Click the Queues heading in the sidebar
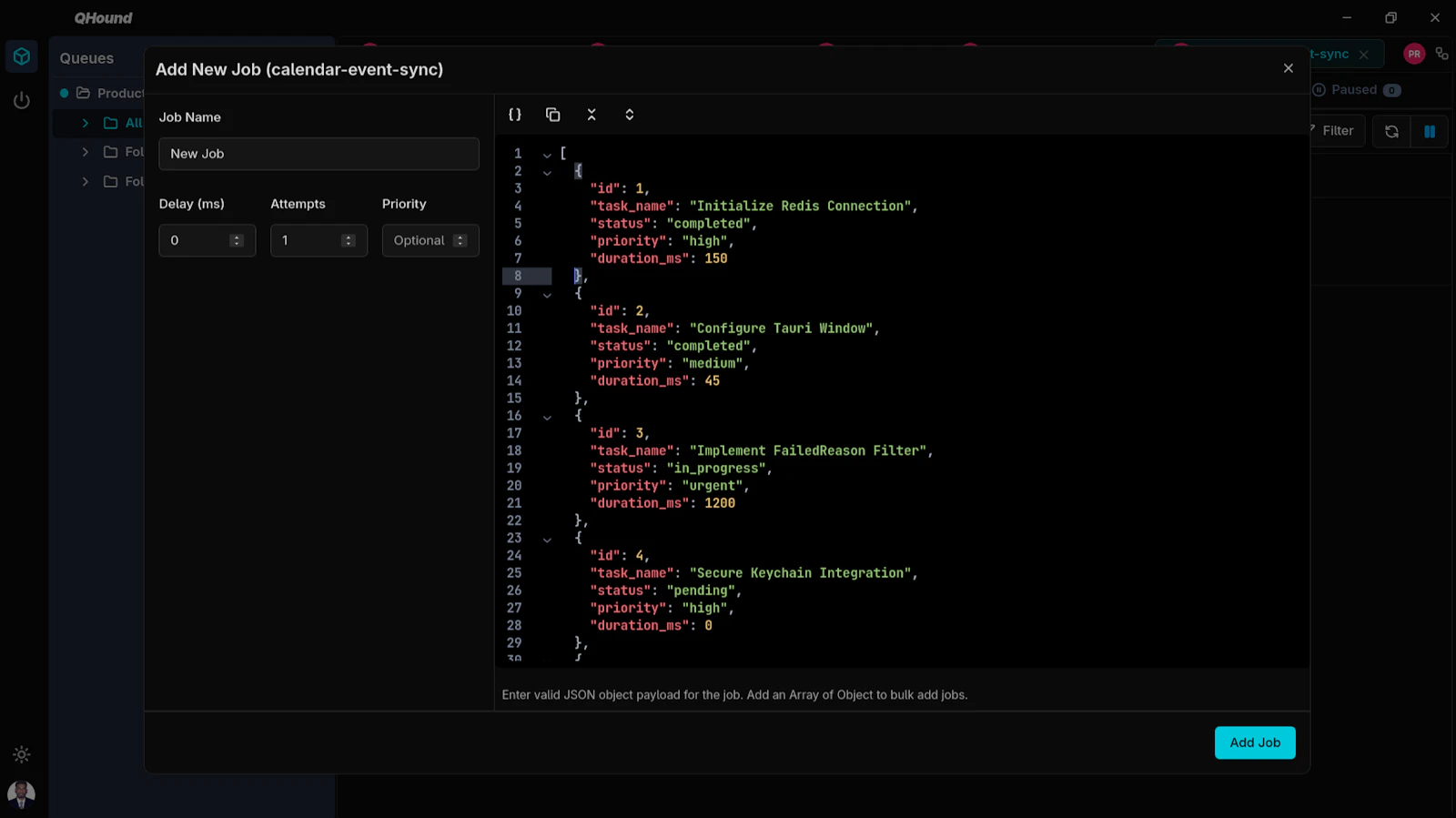The width and height of the screenshot is (1456, 818). point(86,58)
